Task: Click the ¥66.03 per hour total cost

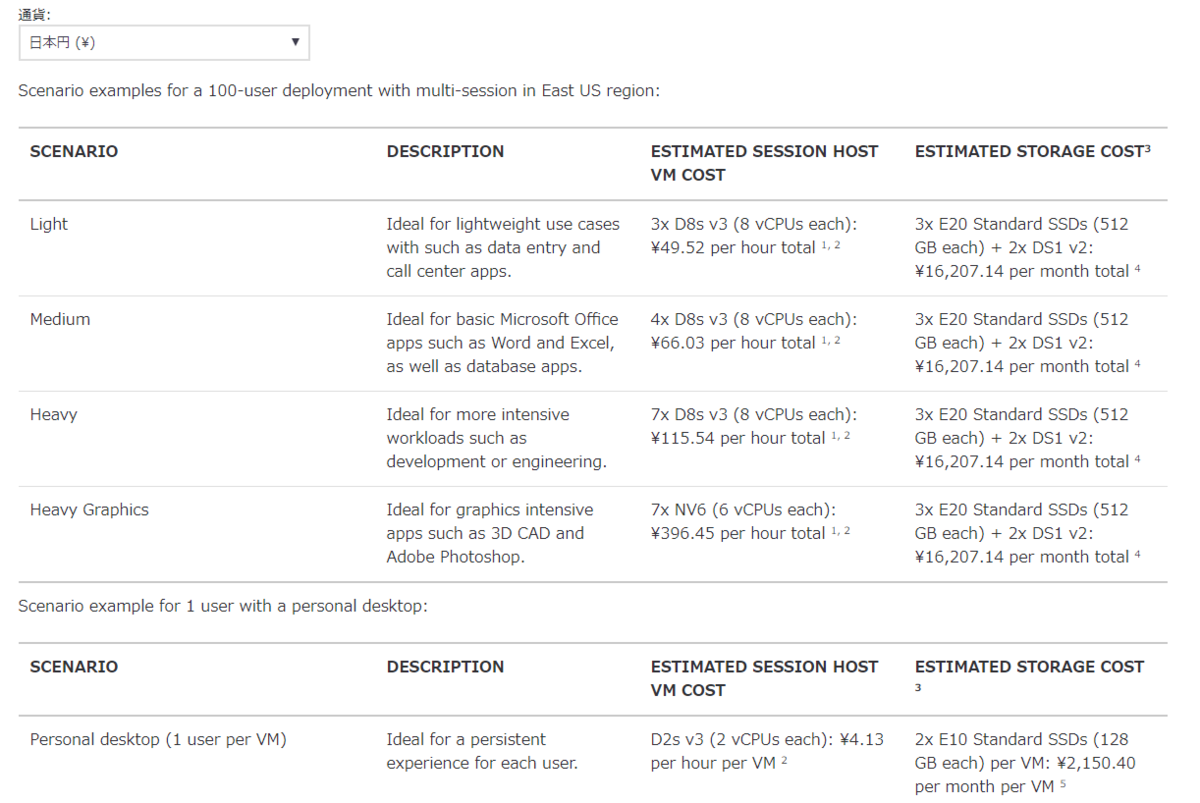Action: point(733,343)
